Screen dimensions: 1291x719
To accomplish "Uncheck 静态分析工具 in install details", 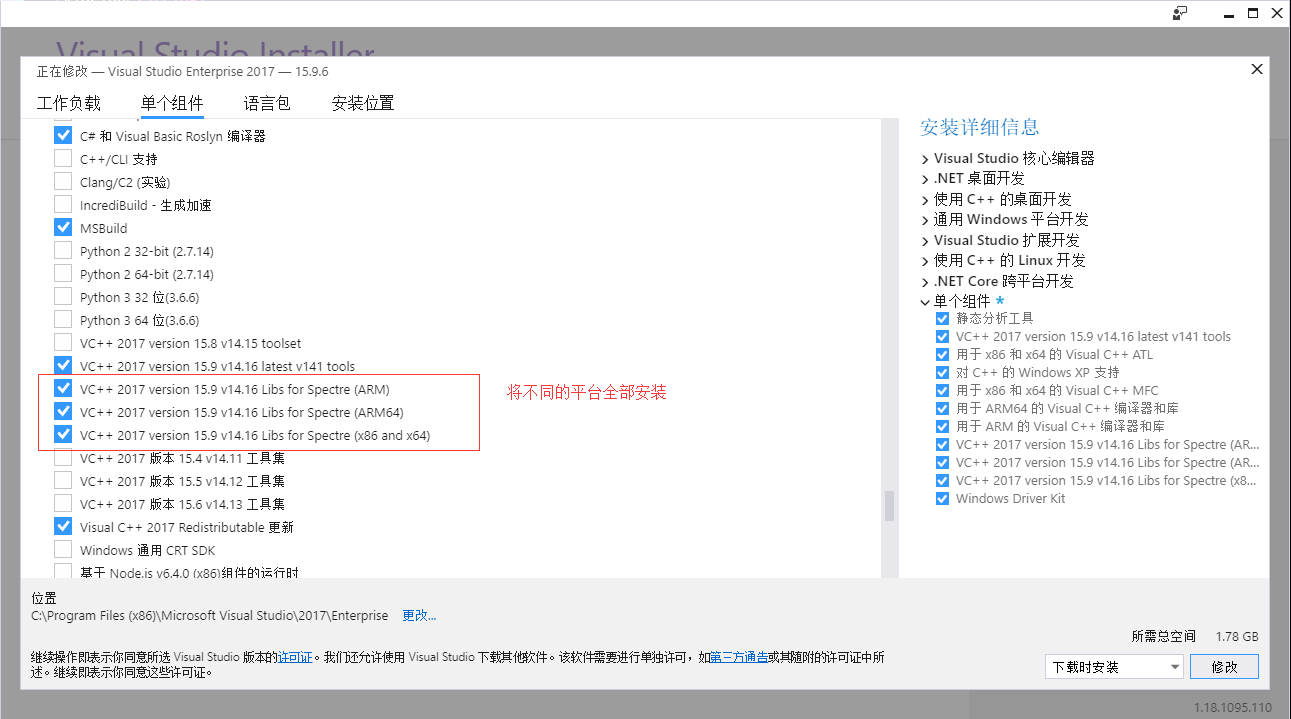I will [x=942, y=319].
